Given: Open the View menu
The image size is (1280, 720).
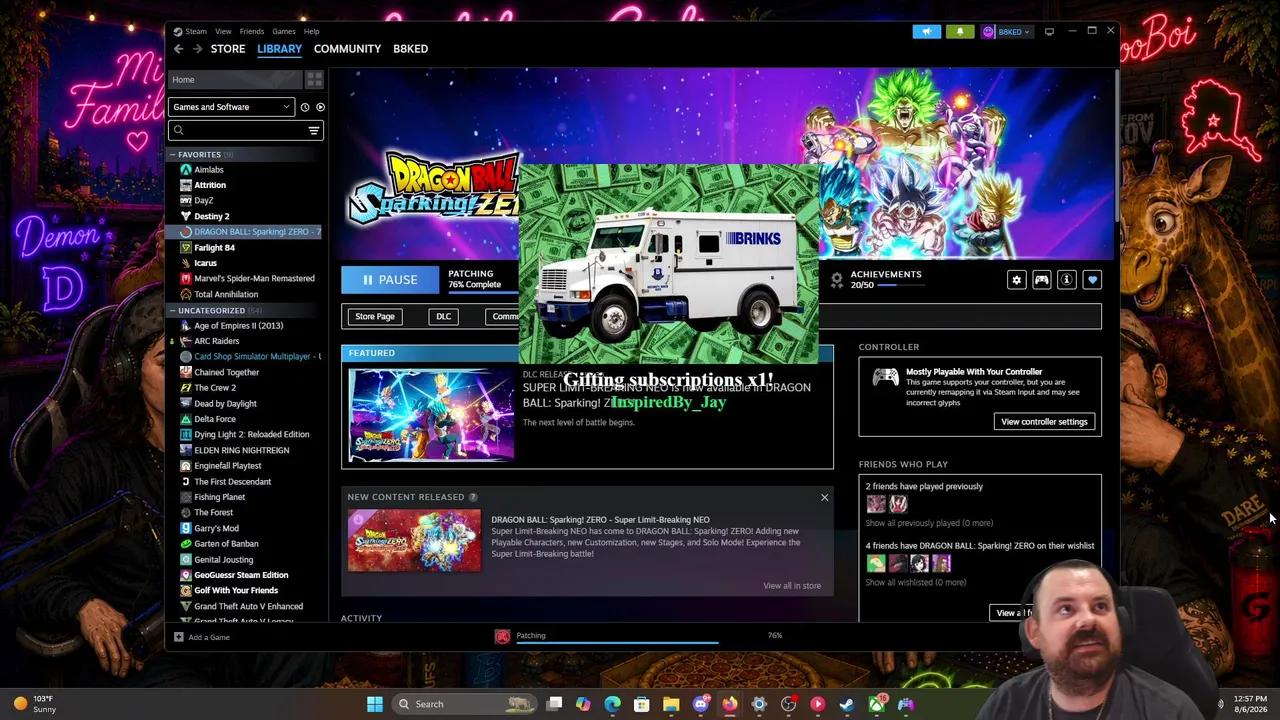Looking at the screenshot, I should coord(223,31).
